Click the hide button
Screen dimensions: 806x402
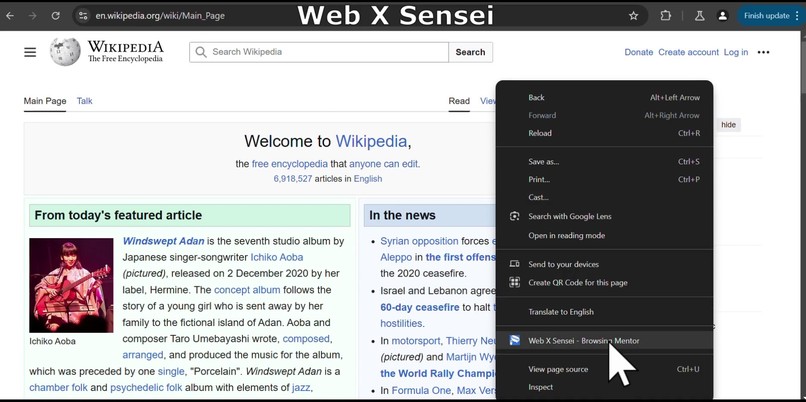coord(728,125)
